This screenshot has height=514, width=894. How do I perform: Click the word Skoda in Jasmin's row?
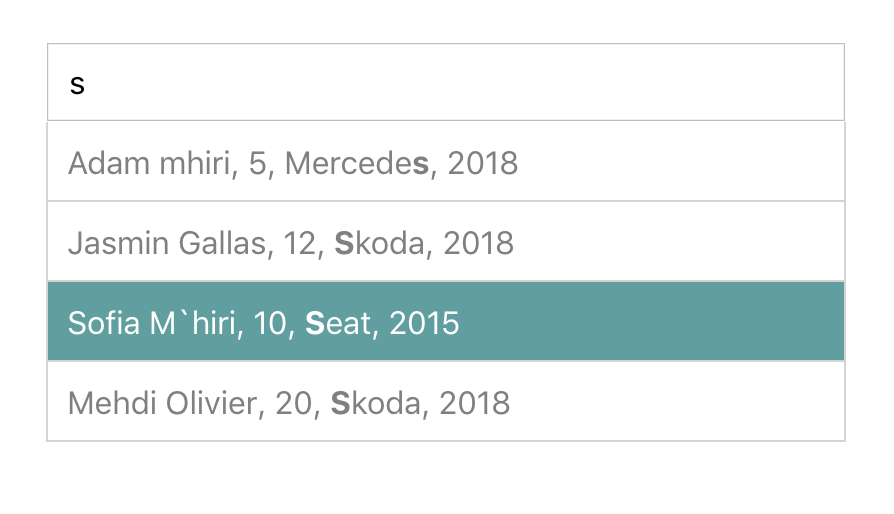coord(380,243)
